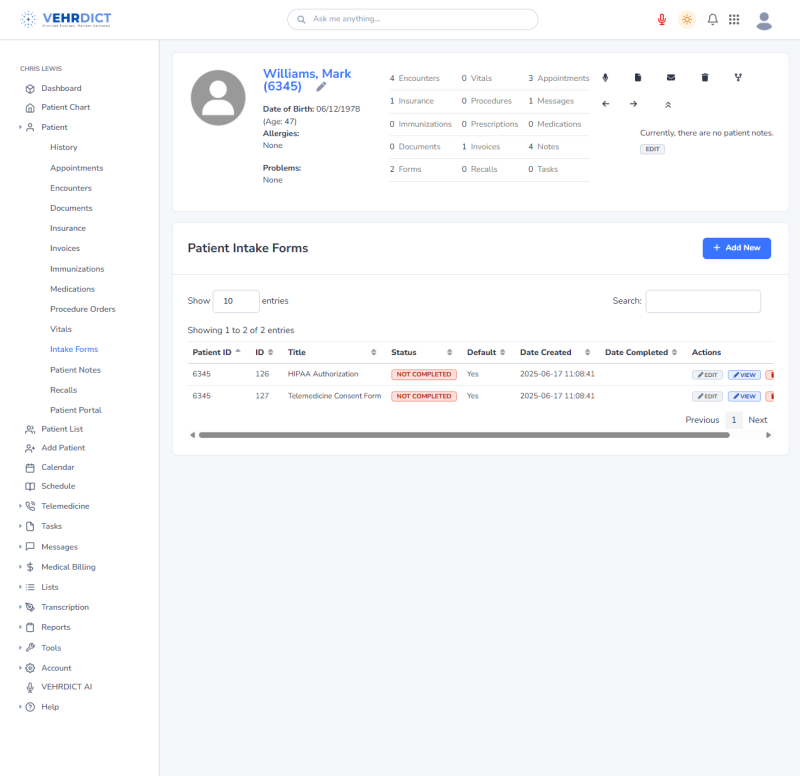800x776 pixels.
Task: Select Patient Notes in the sidebar
Action: pos(76,369)
